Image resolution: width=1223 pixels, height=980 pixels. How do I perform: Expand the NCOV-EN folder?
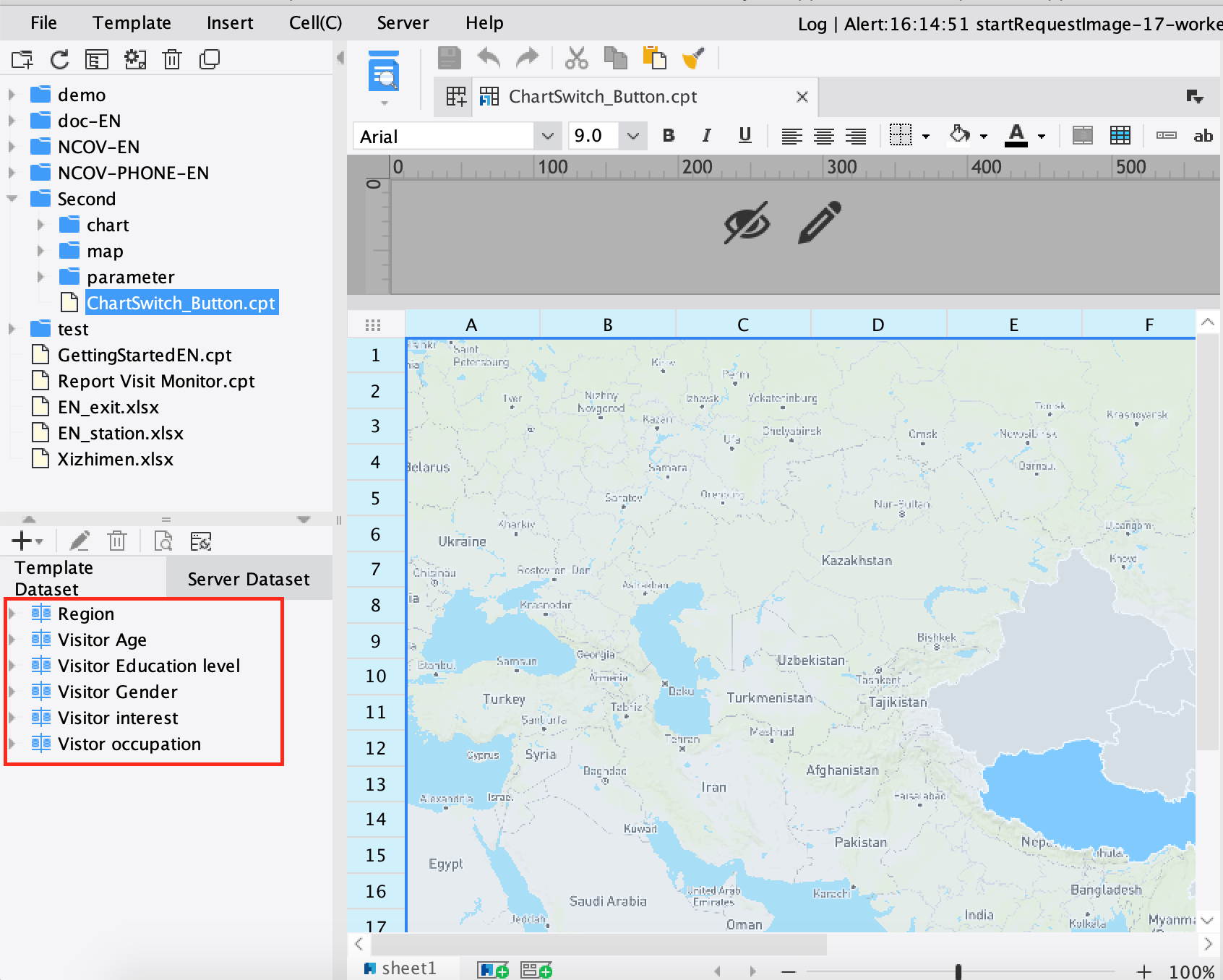click(x=12, y=147)
